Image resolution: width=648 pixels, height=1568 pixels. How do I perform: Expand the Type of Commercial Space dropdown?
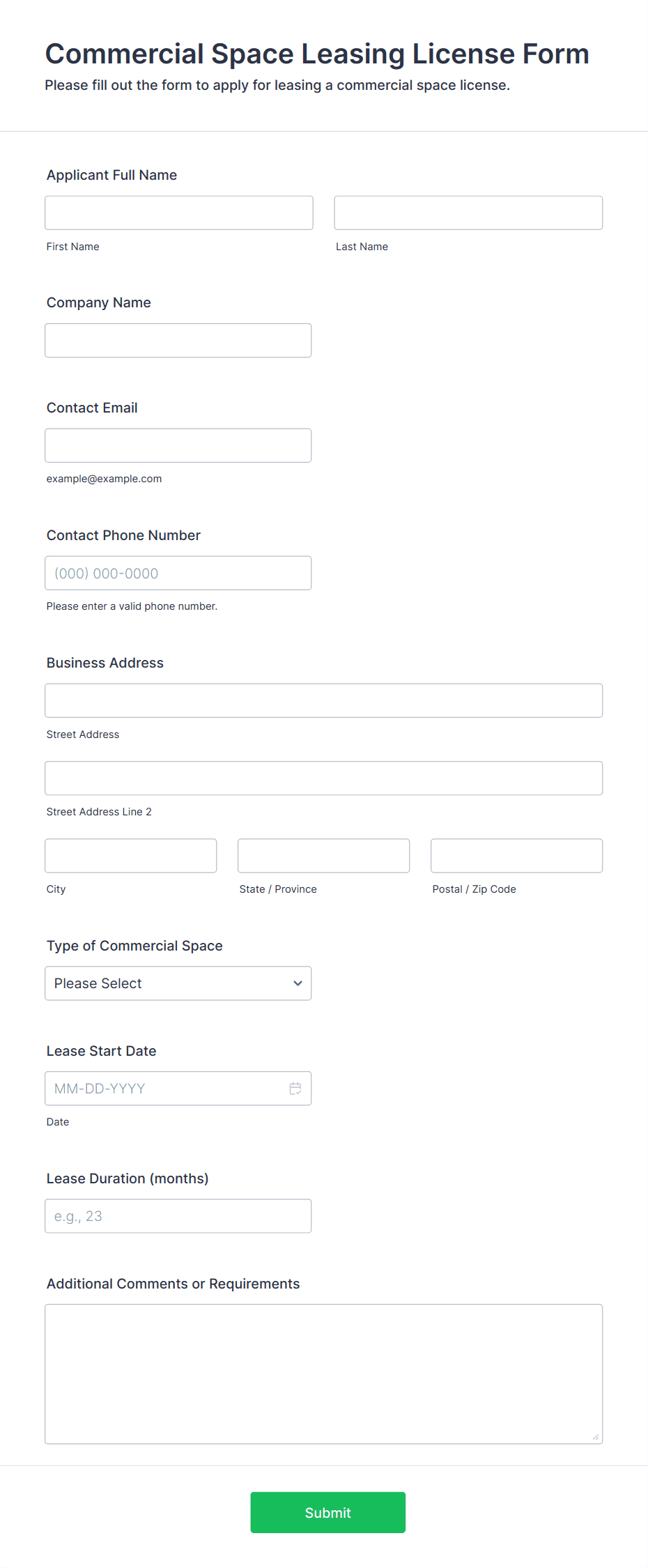coord(178,983)
